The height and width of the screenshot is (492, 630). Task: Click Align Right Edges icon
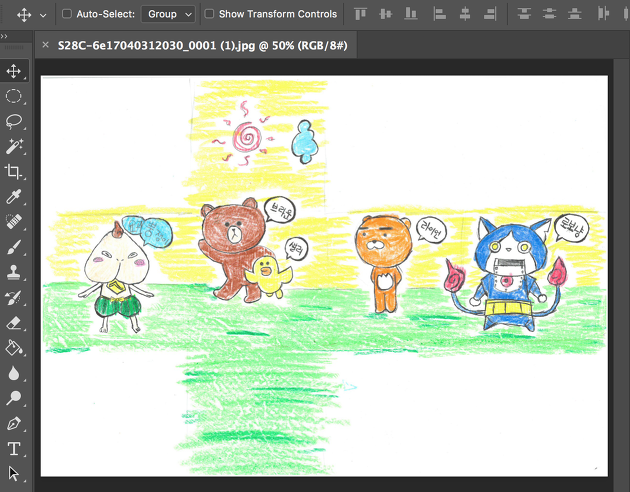click(x=490, y=14)
